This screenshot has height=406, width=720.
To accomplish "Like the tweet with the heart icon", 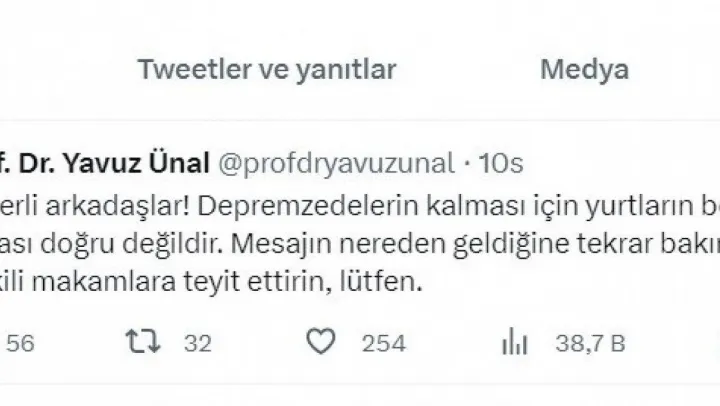I will coord(320,344).
